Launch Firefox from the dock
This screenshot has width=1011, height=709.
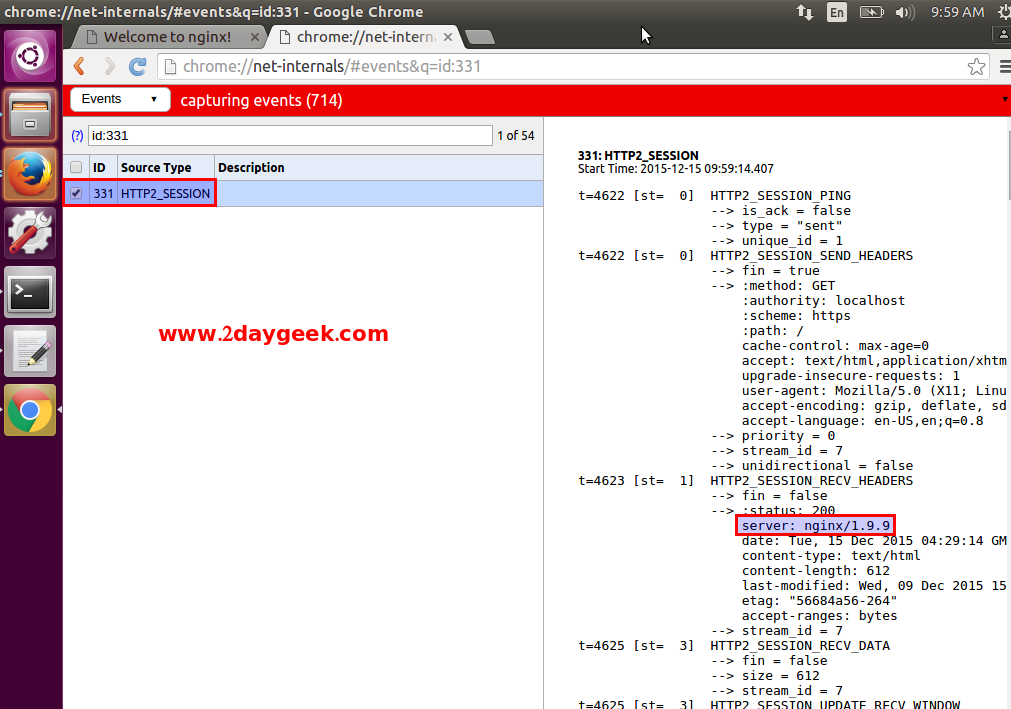point(30,175)
